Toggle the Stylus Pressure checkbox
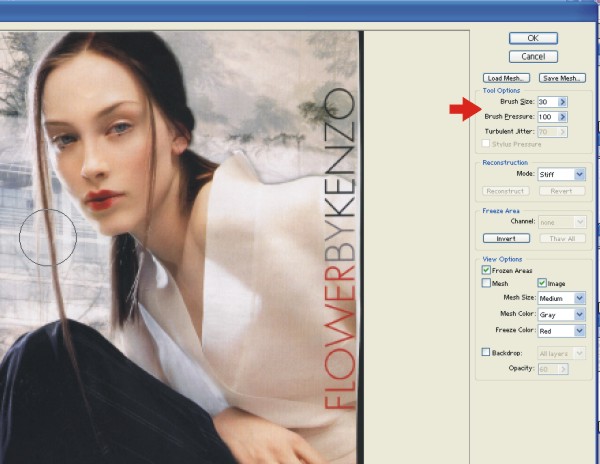Image resolution: width=600 pixels, height=464 pixels. tap(486, 143)
